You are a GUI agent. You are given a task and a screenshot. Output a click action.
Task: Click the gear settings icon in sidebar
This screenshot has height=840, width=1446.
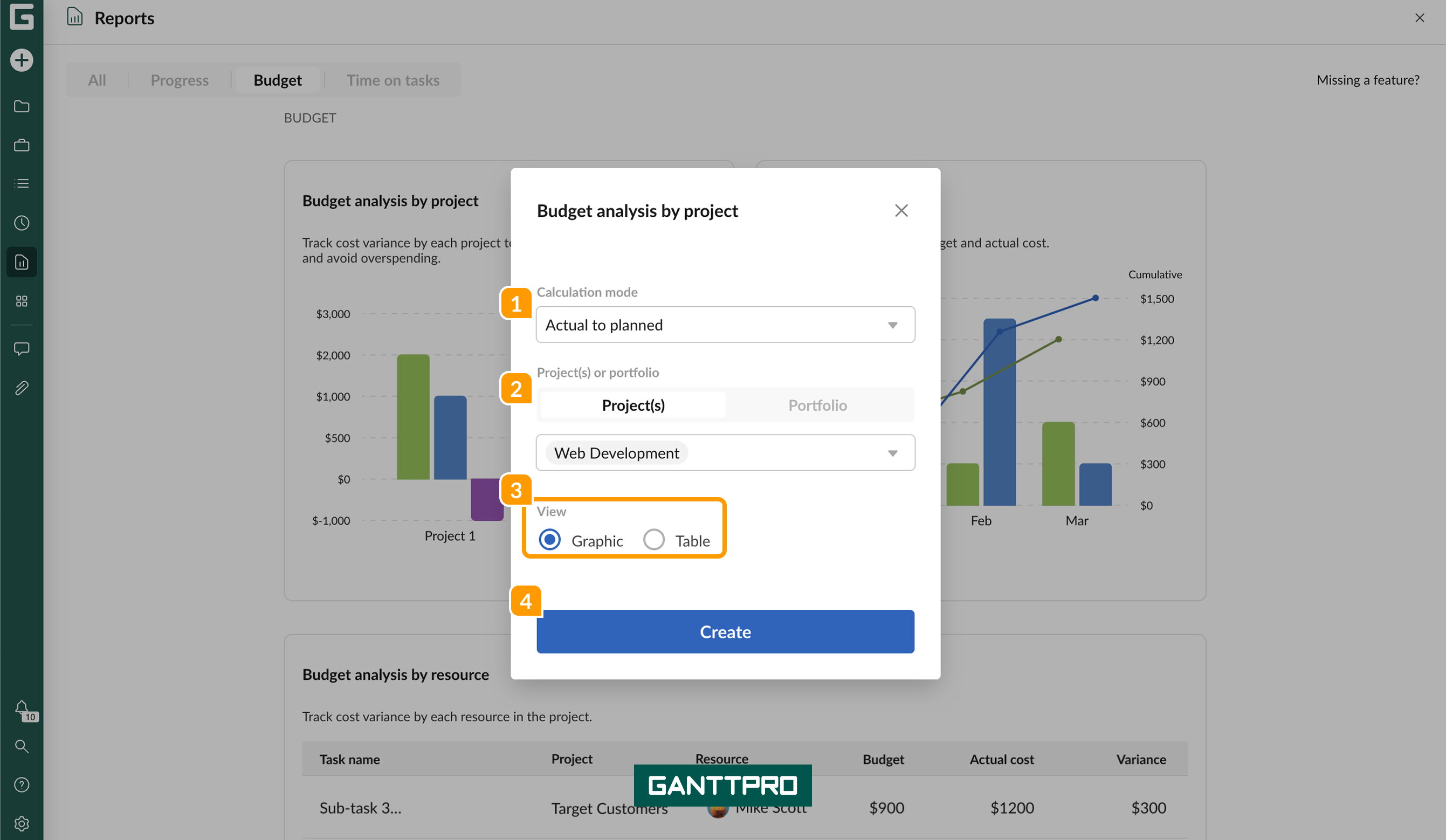point(21,823)
